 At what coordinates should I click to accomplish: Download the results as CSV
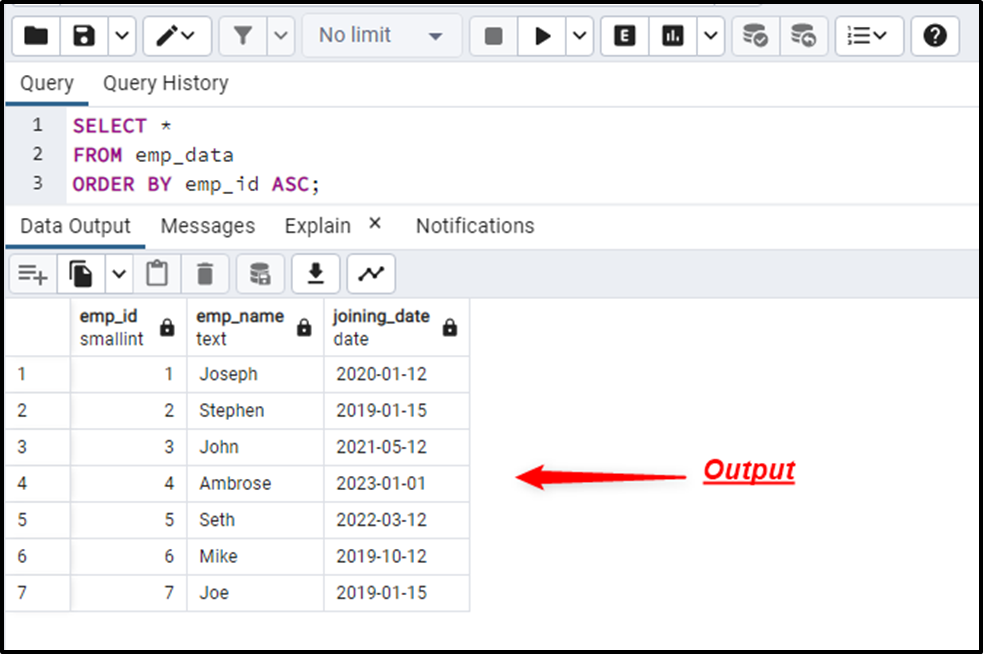tap(315, 273)
